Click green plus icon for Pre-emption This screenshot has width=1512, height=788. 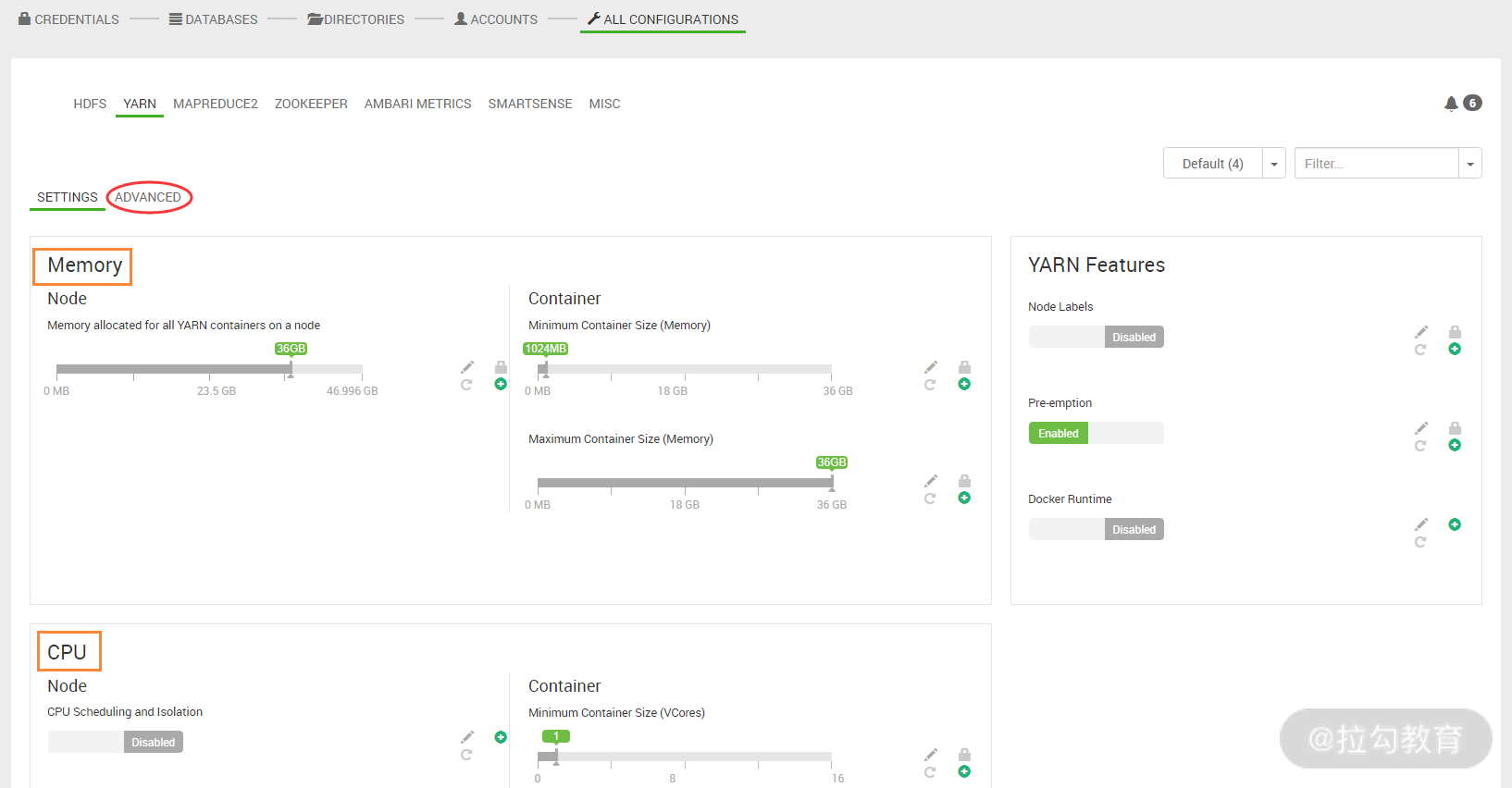click(1455, 445)
